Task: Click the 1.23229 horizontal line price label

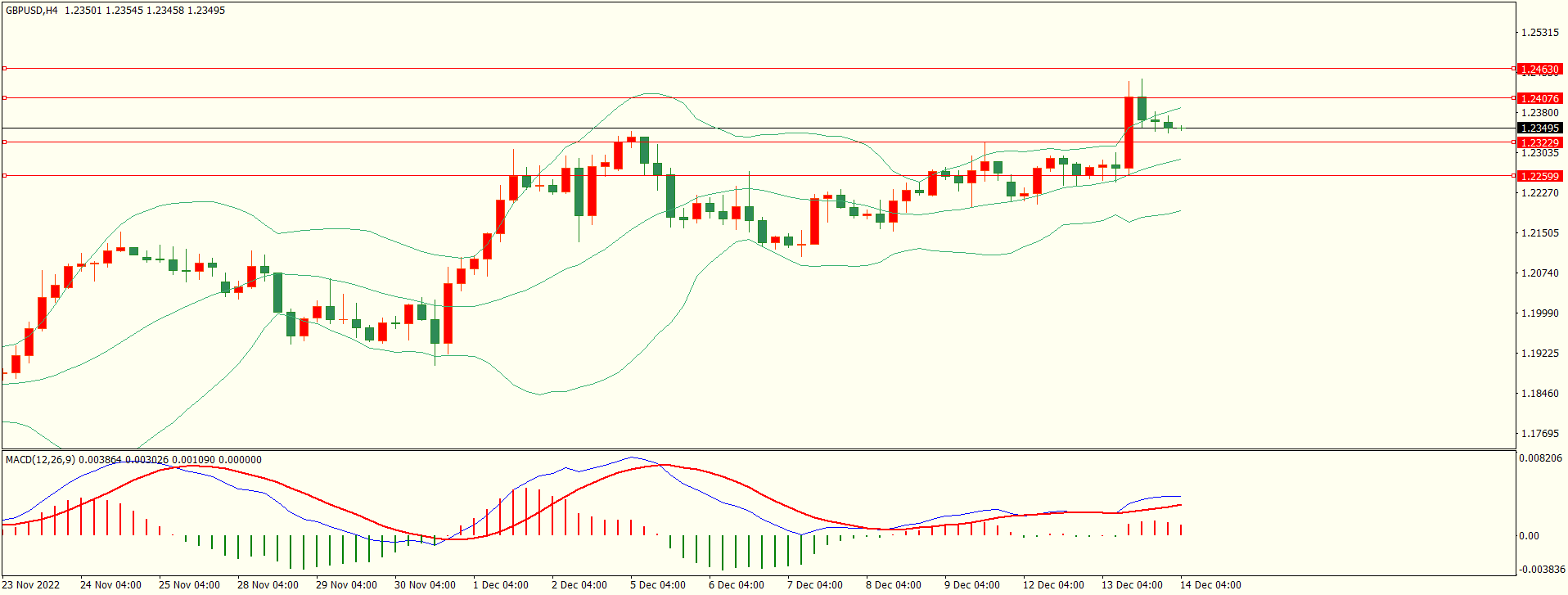Action: pos(1539,142)
